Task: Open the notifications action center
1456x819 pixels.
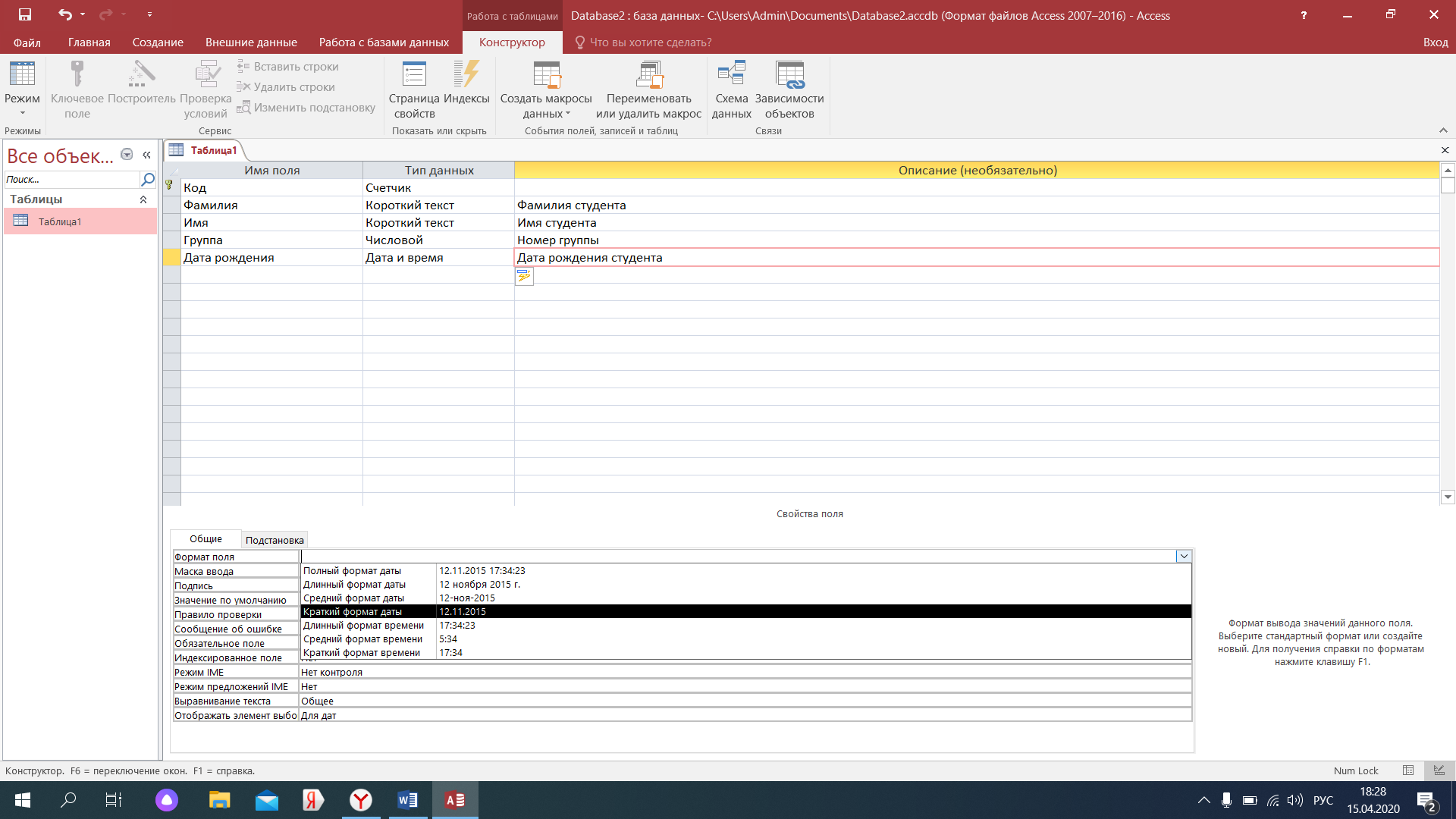Action: [1426, 801]
